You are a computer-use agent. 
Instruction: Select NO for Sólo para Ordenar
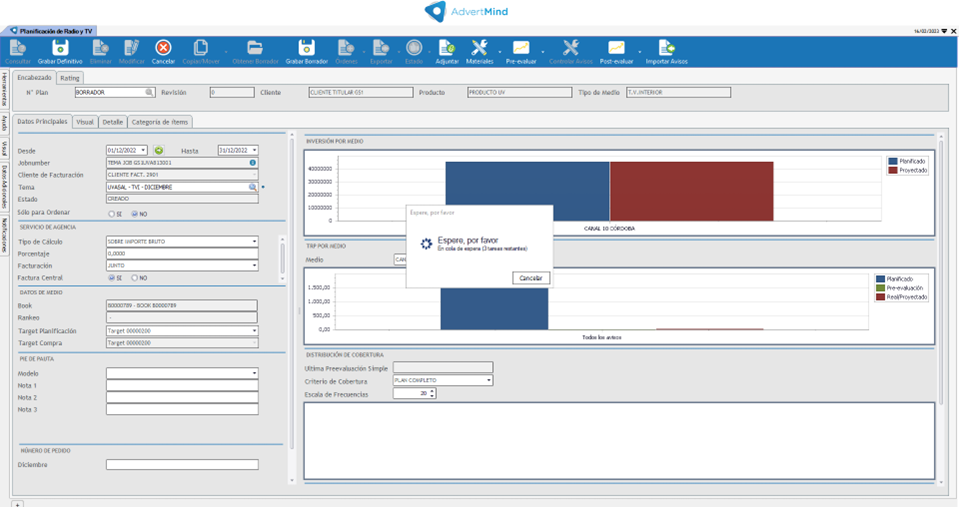[135, 214]
